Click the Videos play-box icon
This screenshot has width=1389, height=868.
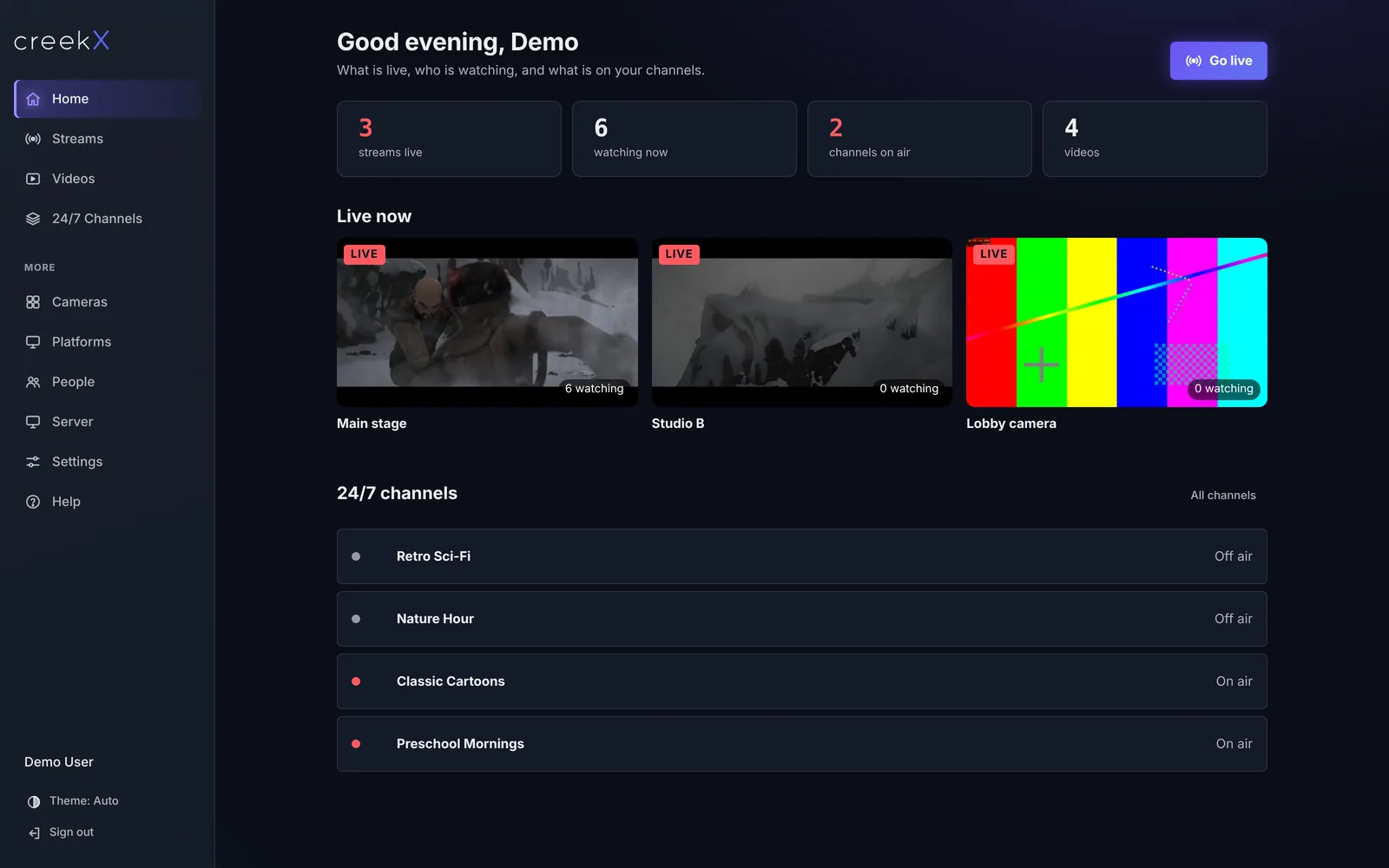coord(33,179)
